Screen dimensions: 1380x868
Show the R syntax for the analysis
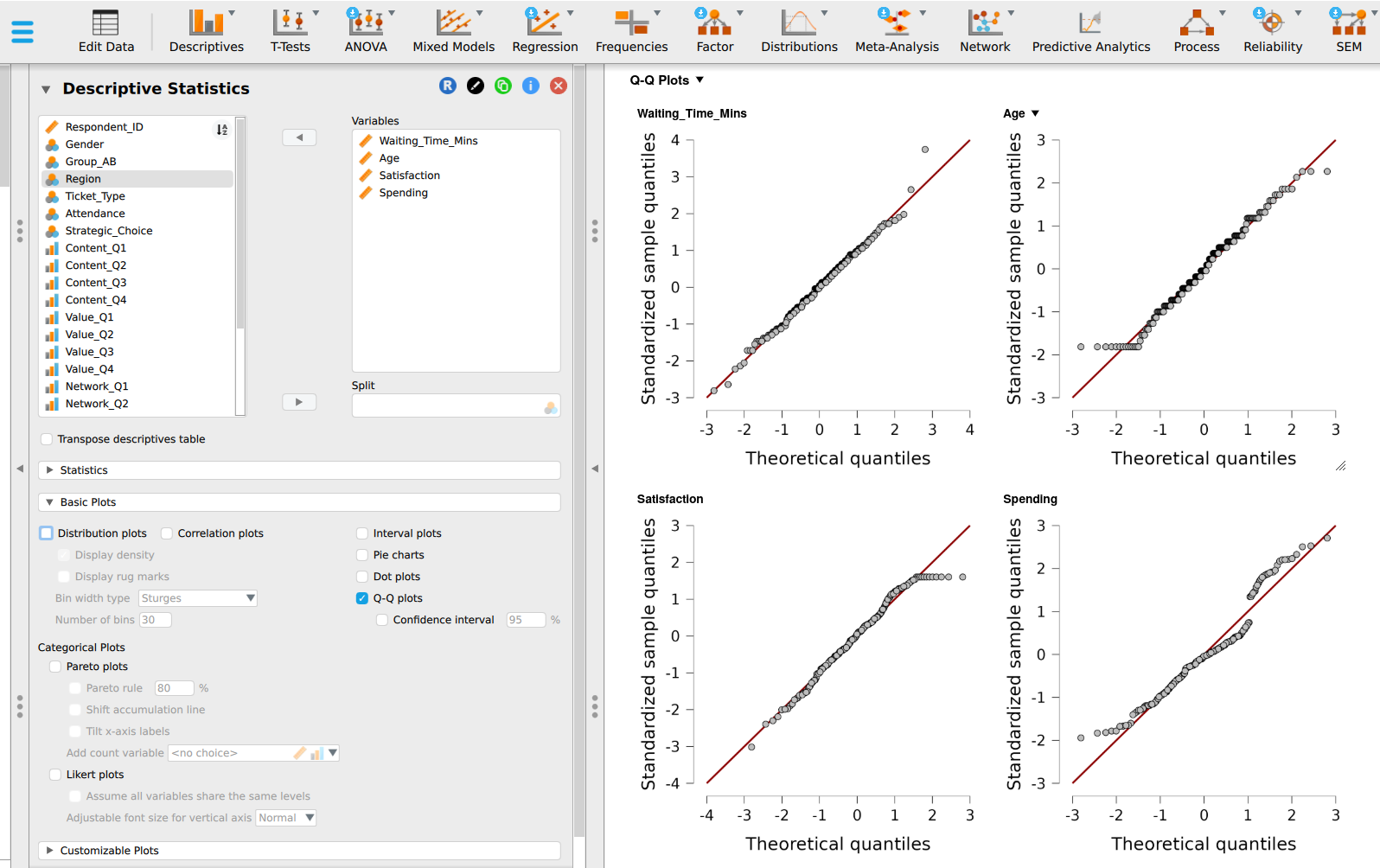coord(448,86)
